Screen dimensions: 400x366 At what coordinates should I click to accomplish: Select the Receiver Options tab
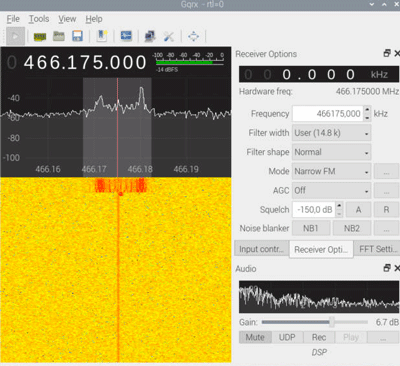(321, 249)
